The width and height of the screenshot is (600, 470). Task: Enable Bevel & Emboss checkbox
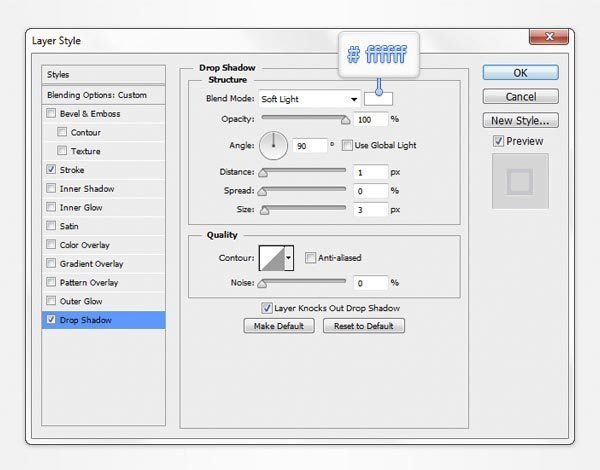(x=51, y=113)
